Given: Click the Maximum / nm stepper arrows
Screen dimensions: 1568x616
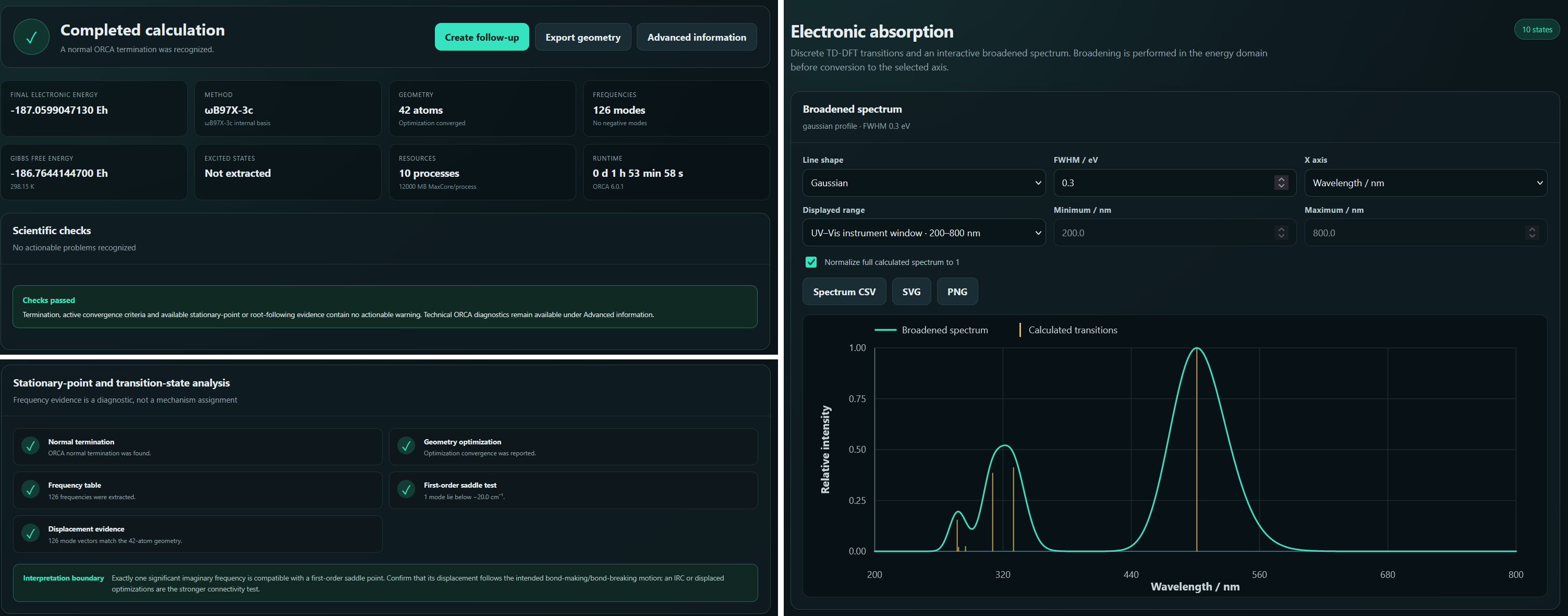Looking at the screenshot, I should coord(1531,233).
